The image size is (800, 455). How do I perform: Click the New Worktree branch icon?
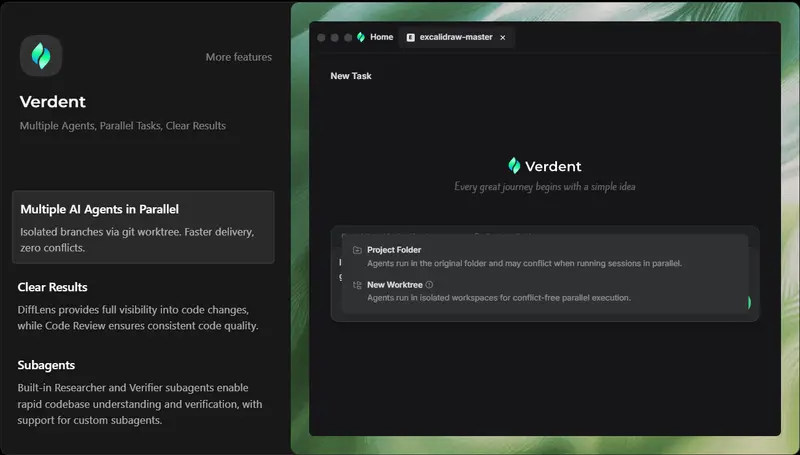pos(357,285)
